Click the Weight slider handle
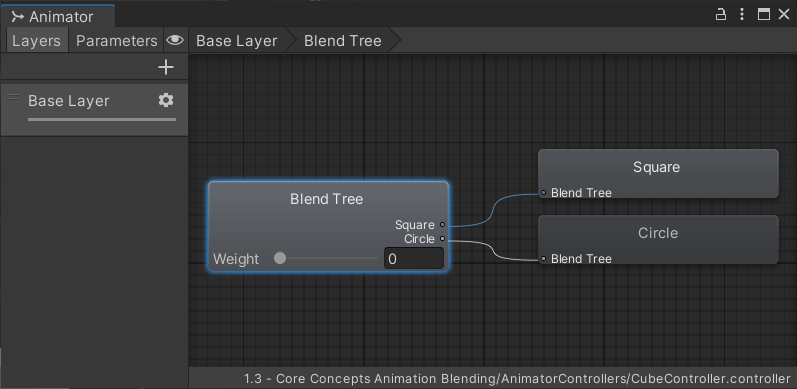This screenshot has width=797, height=389. click(280, 258)
